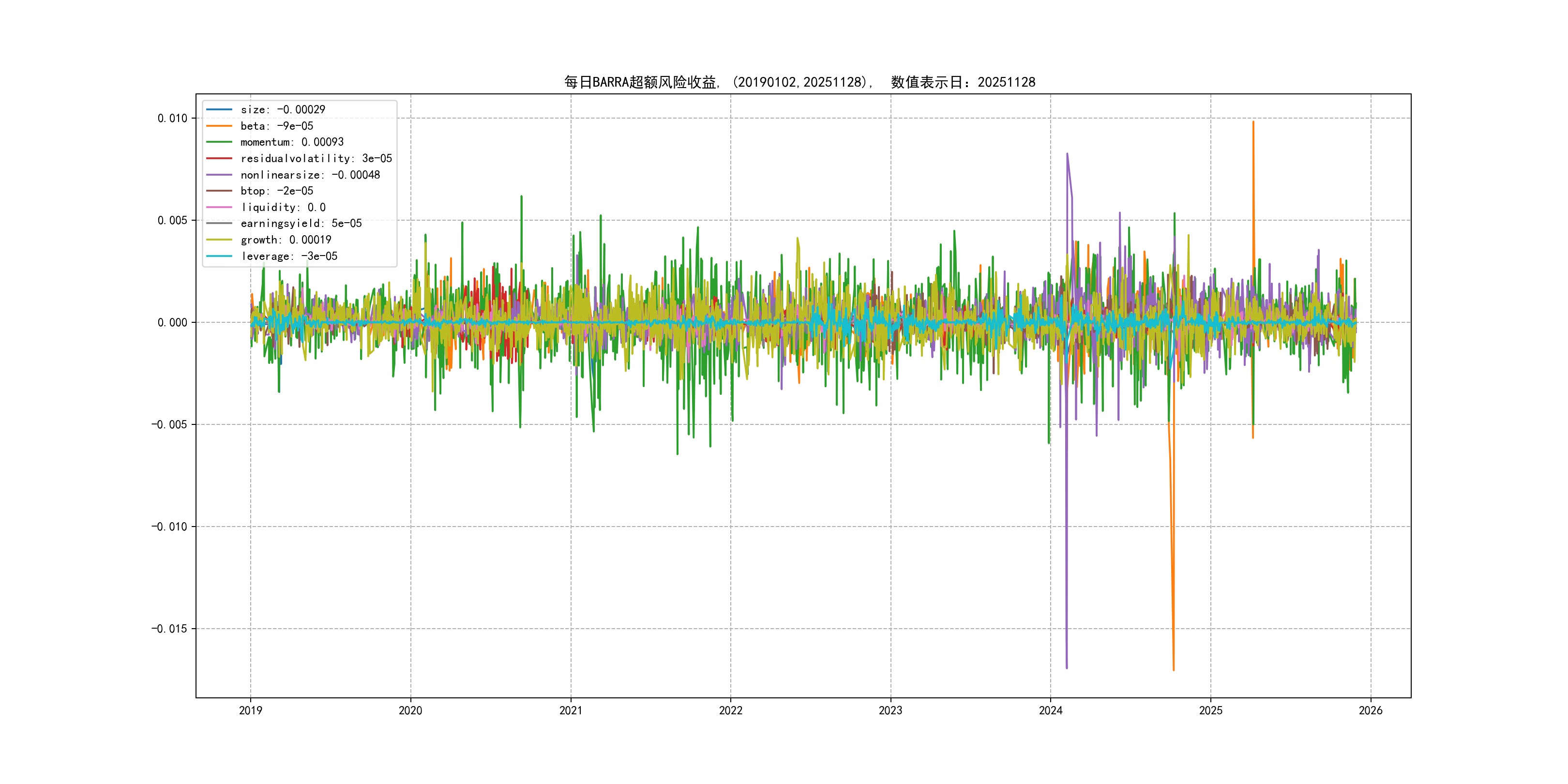
Task: Click the btop legend brown line
Action: click(219, 191)
